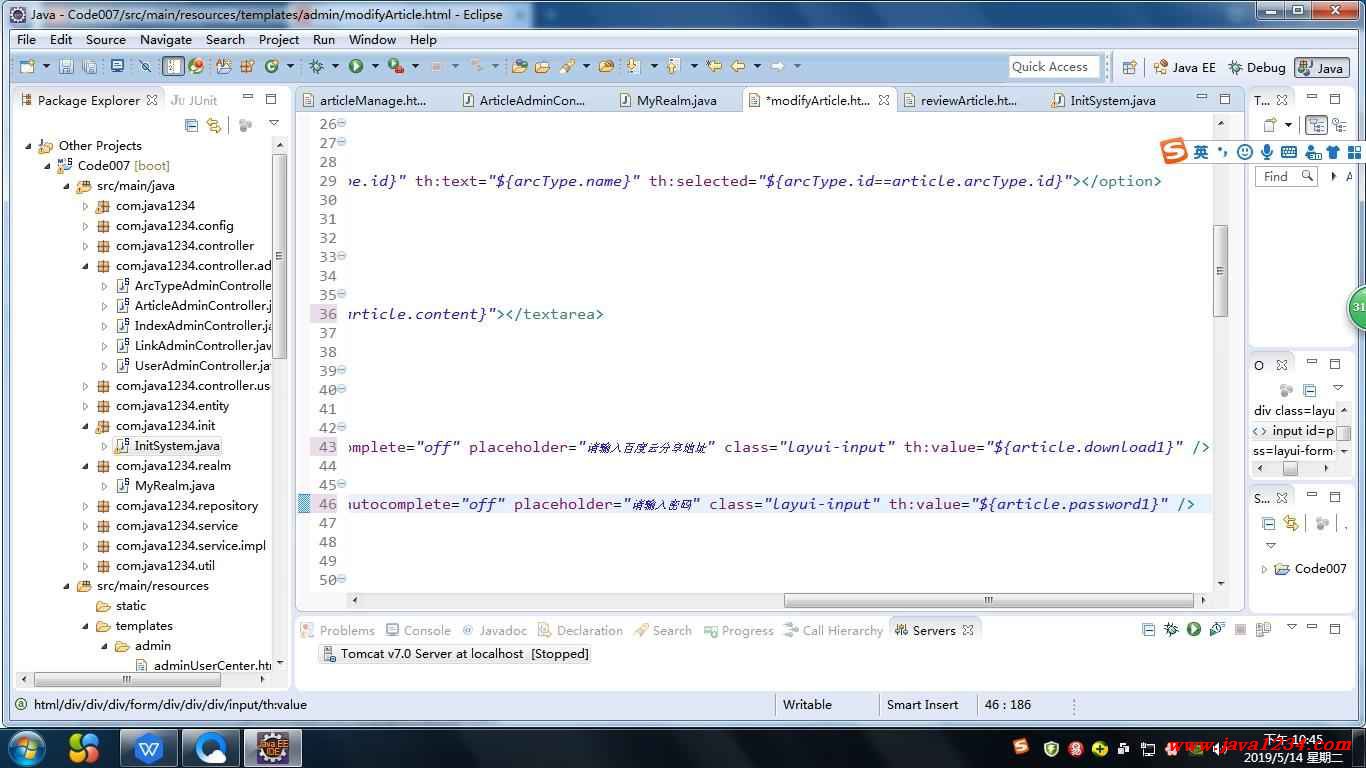Toggle the highlighted categorized view button in Task List
The height and width of the screenshot is (768, 1366).
point(1317,125)
